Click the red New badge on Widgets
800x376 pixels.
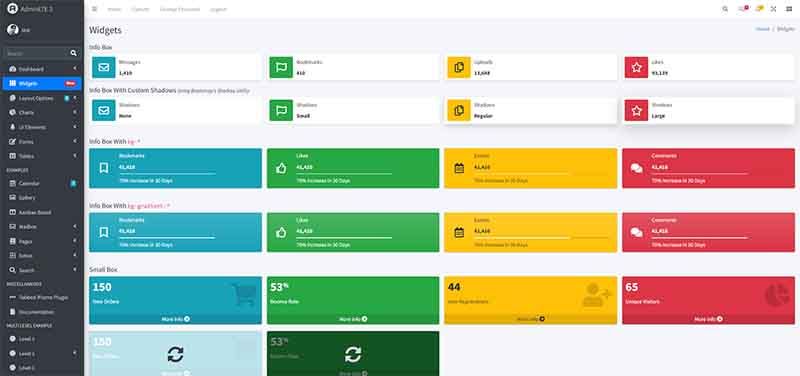tap(70, 83)
